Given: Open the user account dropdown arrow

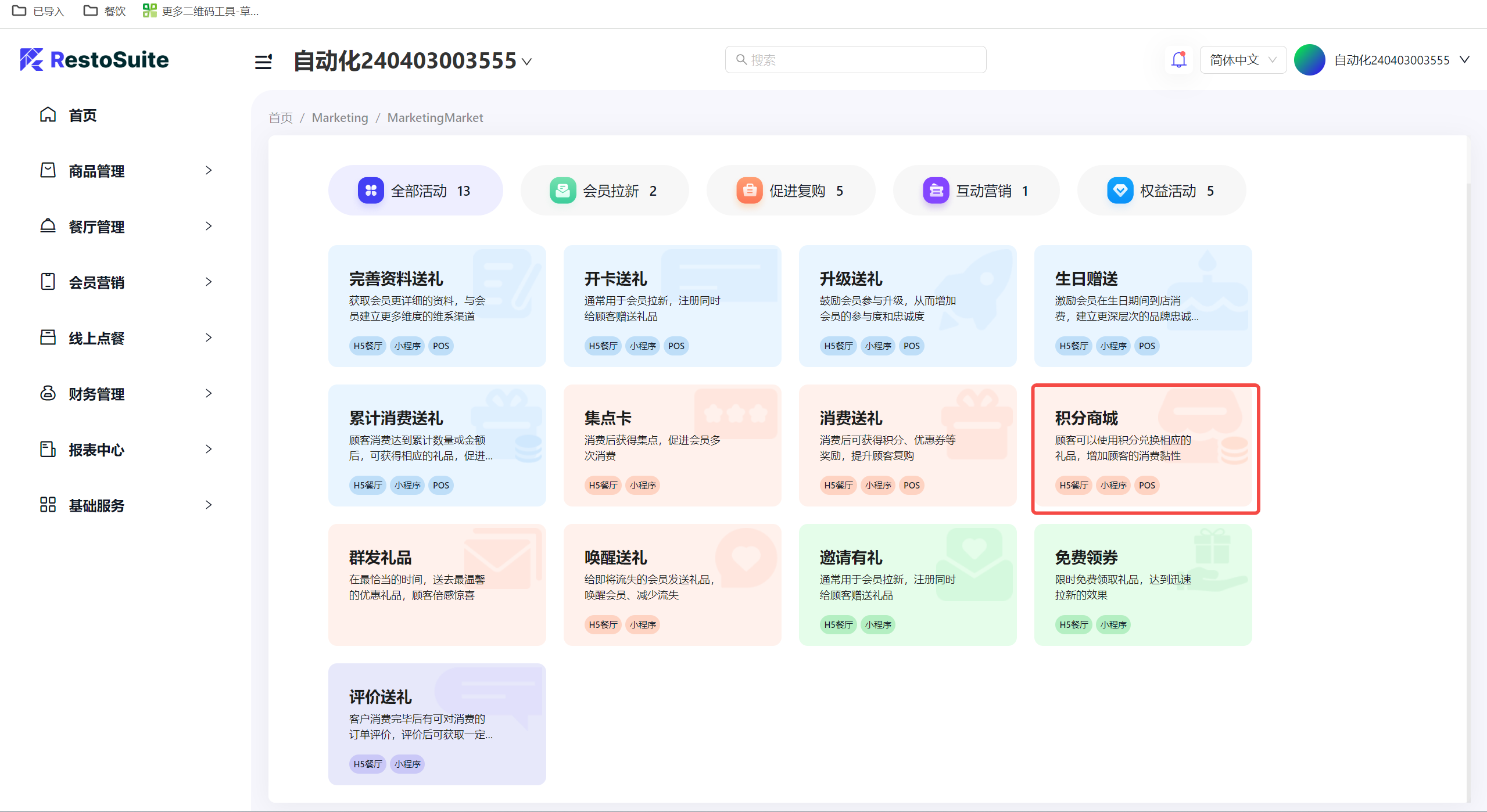Looking at the screenshot, I should pos(1464,60).
